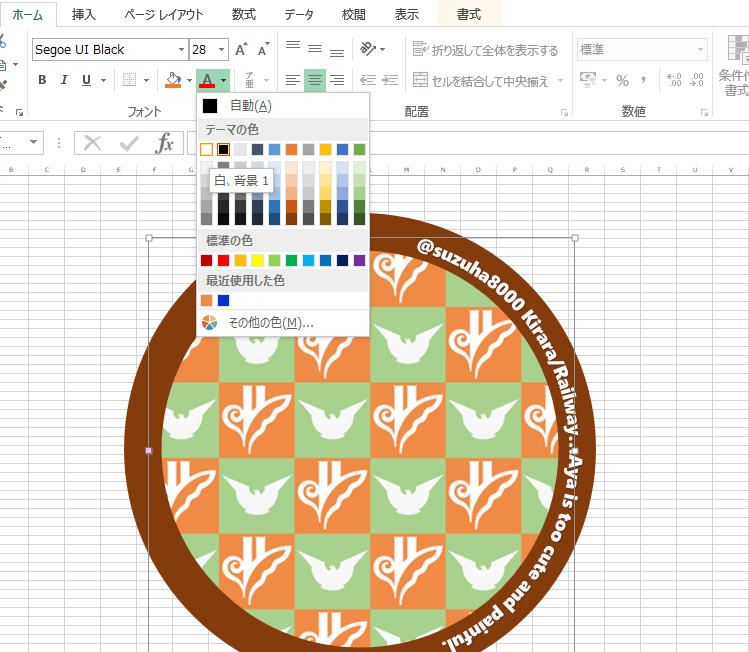
Task: Click the Decrease Font Size icon
Action: click(263, 49)
